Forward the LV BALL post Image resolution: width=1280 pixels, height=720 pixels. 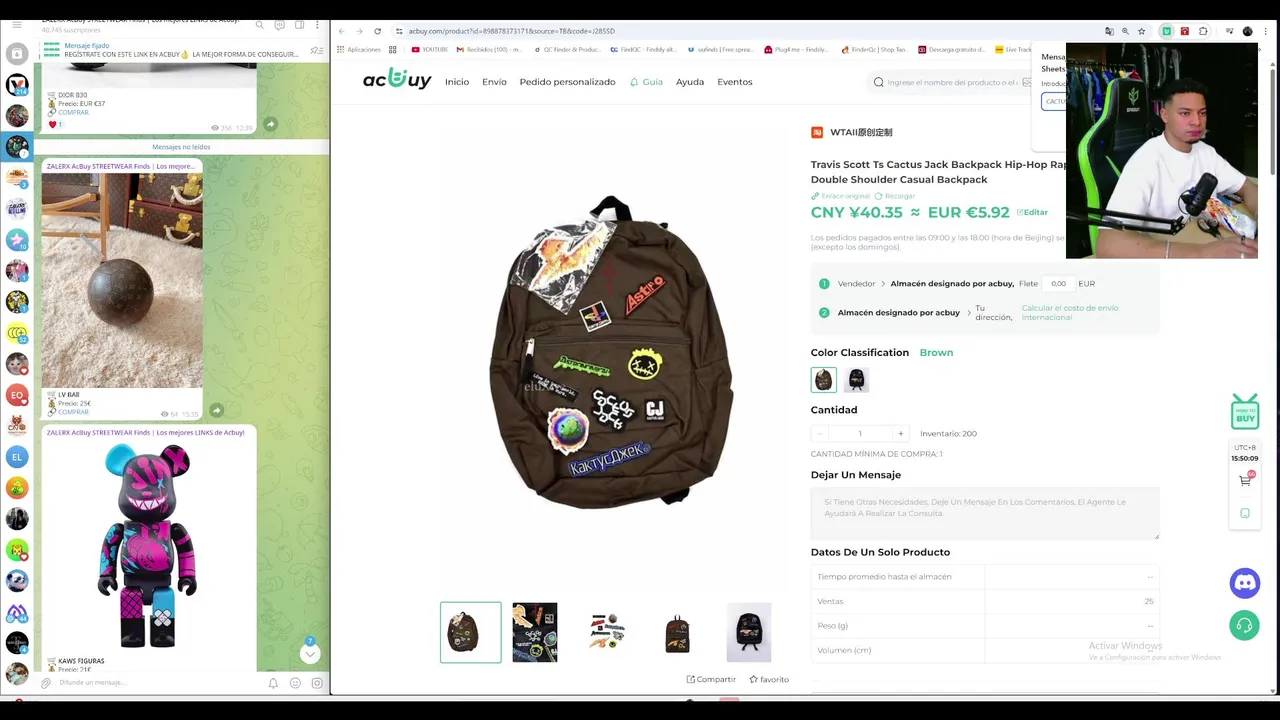216,410
